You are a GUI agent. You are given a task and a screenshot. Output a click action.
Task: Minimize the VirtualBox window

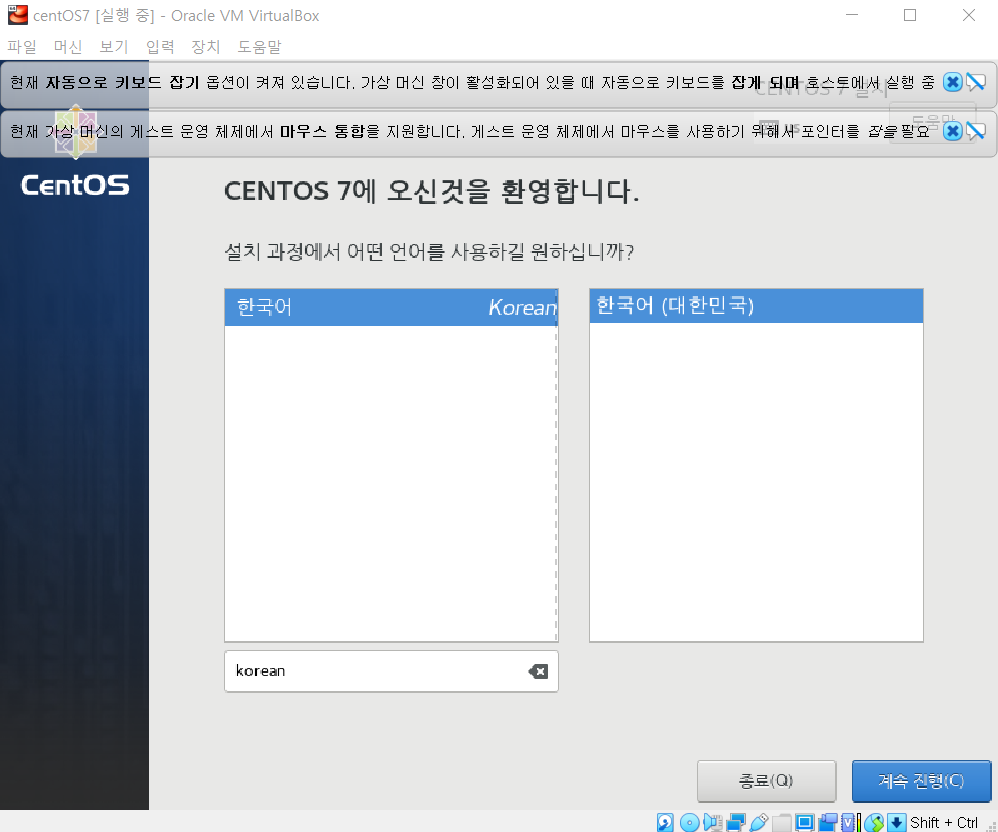852,15
